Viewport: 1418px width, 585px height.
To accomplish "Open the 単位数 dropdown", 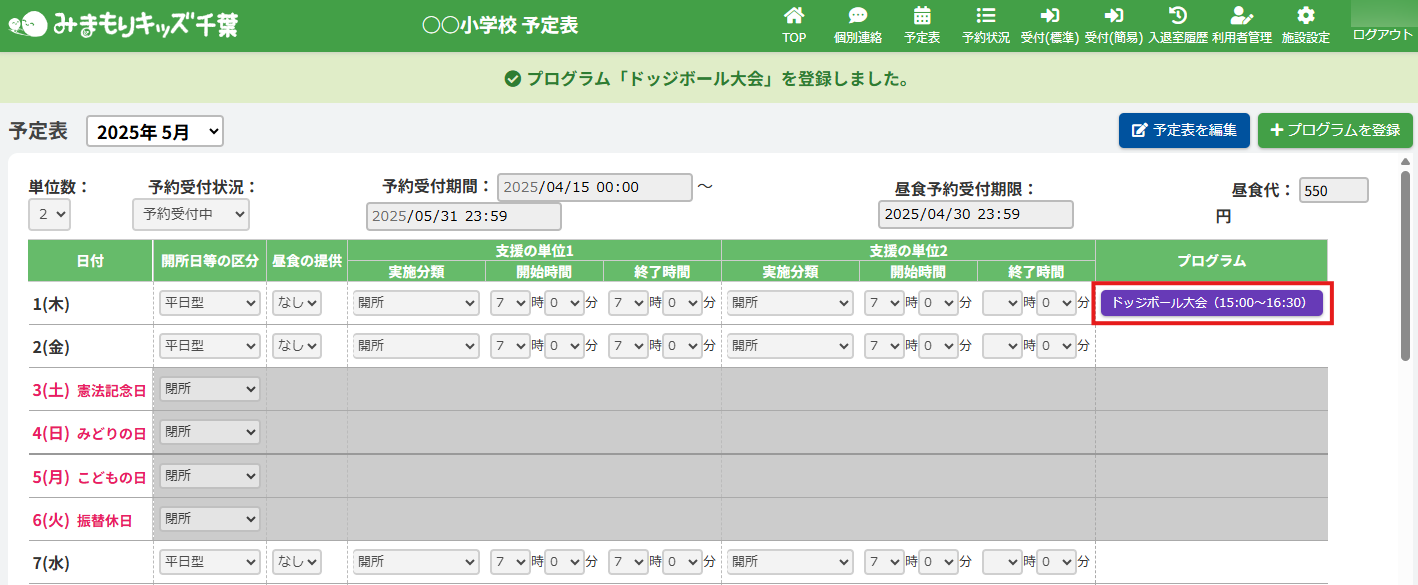I will coord(49,215).
